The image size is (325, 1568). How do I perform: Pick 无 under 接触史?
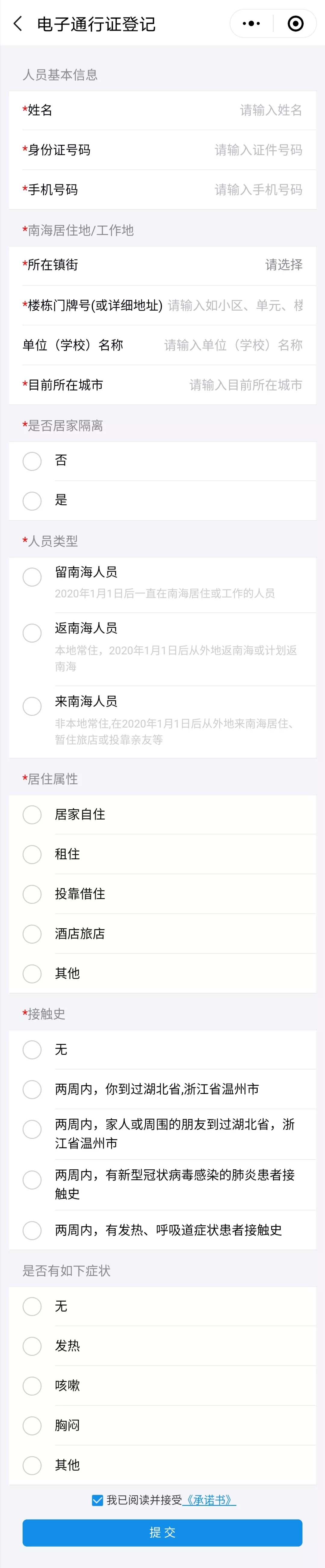coord(32,1049)
